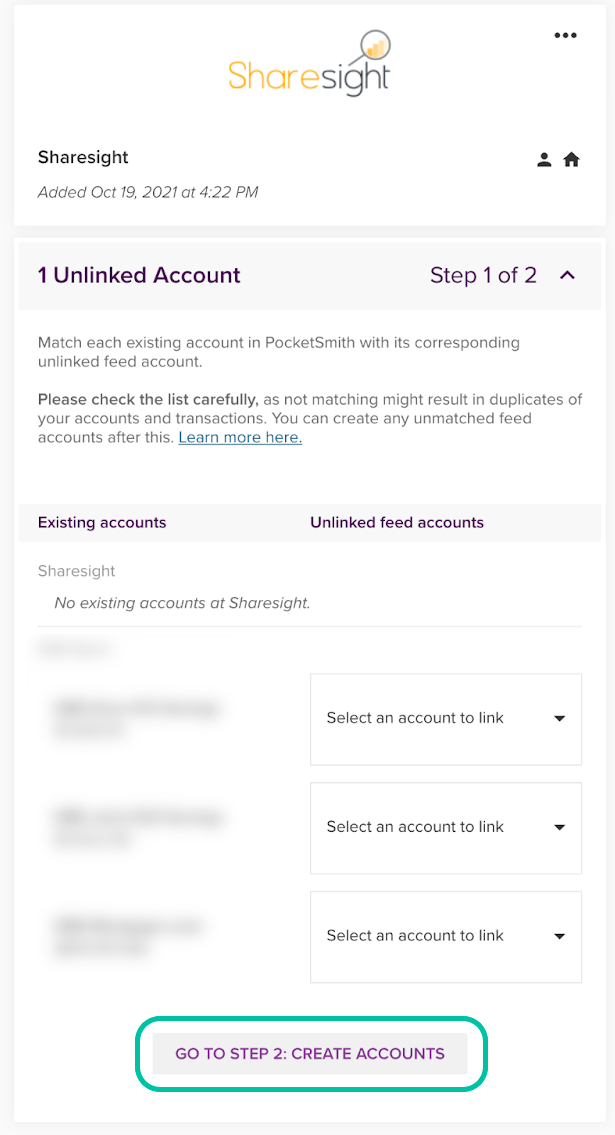Click the home icon beside Sharesight
This screenshot has width=615, height=1135.
point(572,160)
